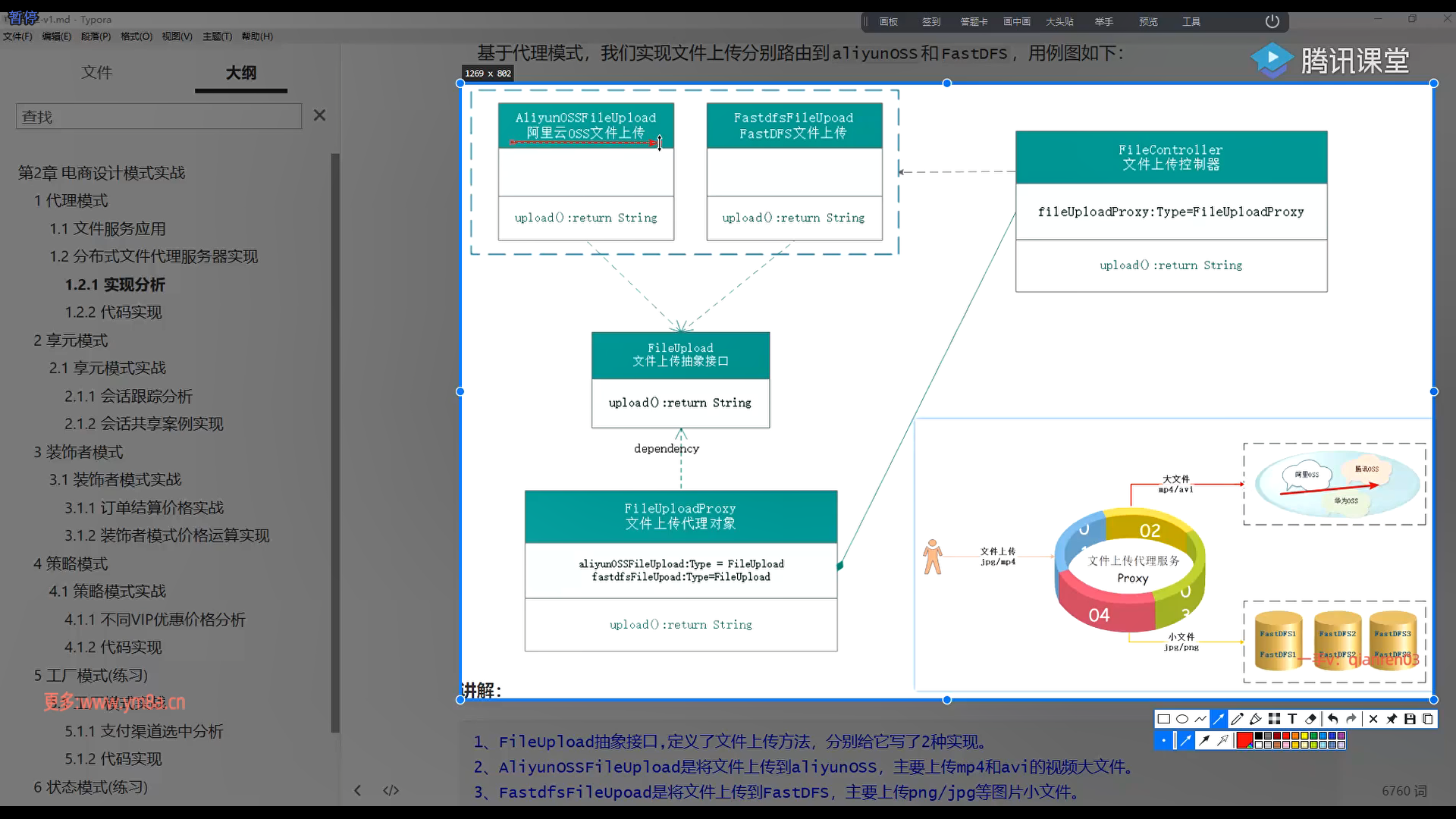Screen dimensions: 1456x819
Task: Pin the screenshot to screen
Action: tap(1392, 719)
